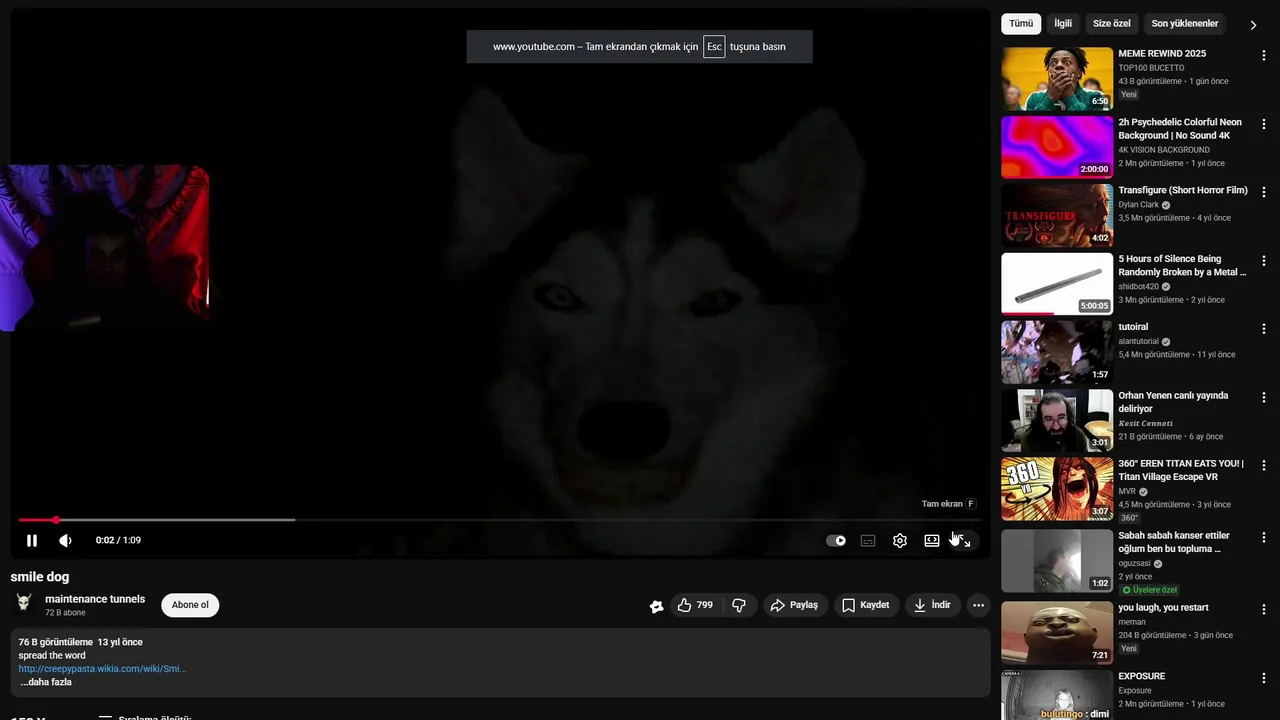Show more filter chips with right arrow
This screenshot has height=720, width=1280.
[x=1253, y=25]
